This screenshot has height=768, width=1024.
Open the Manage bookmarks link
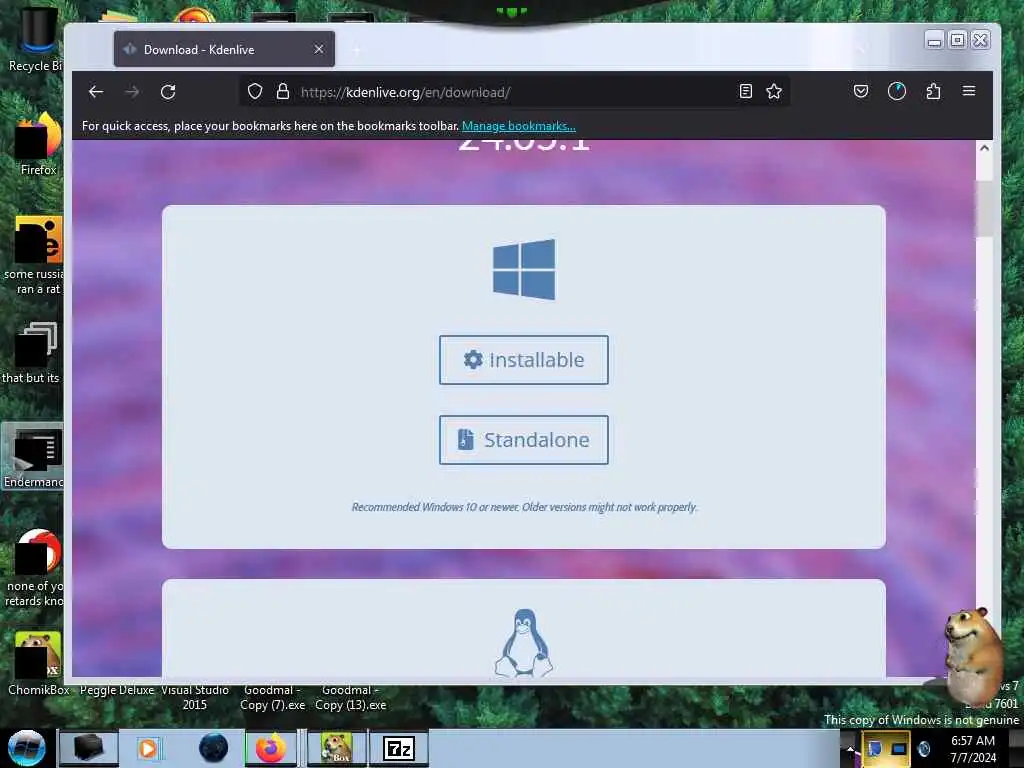[519, 126]
